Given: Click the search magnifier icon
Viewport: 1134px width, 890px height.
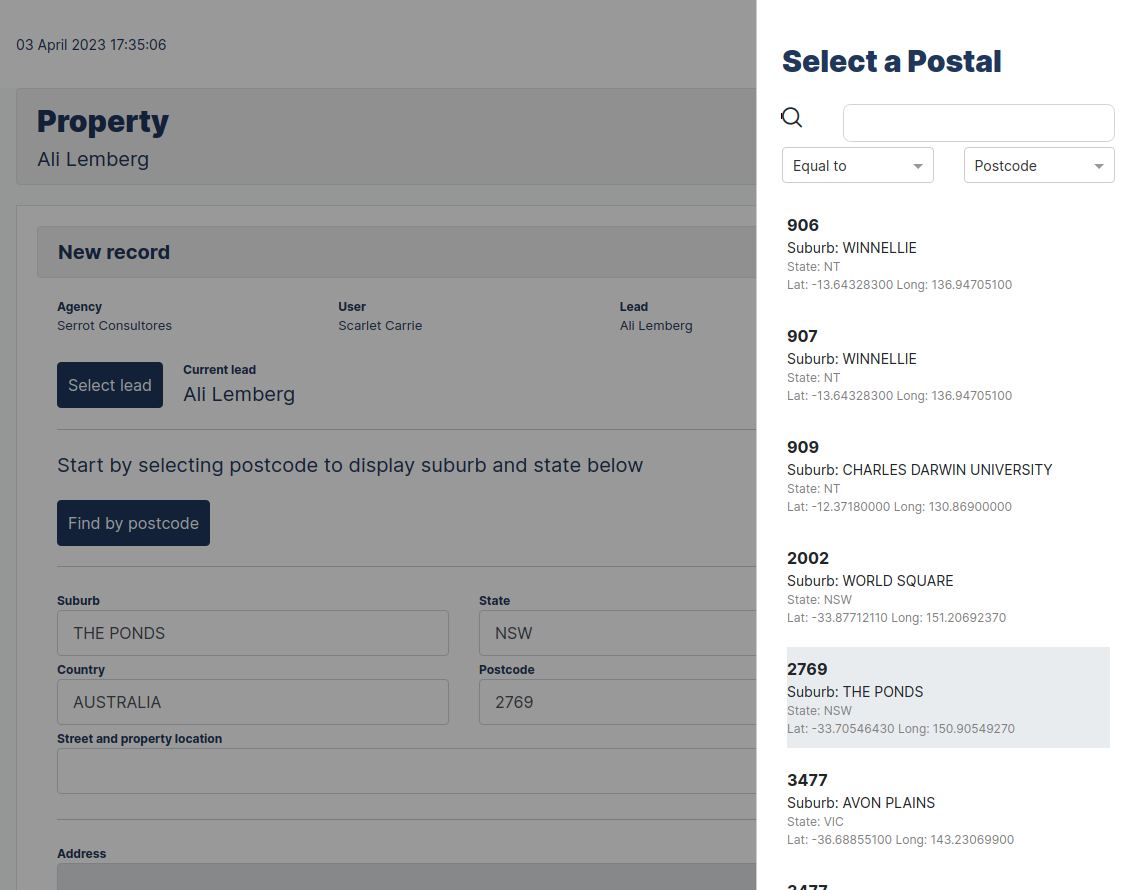Looking at the screenshot, I should [791, 117].
